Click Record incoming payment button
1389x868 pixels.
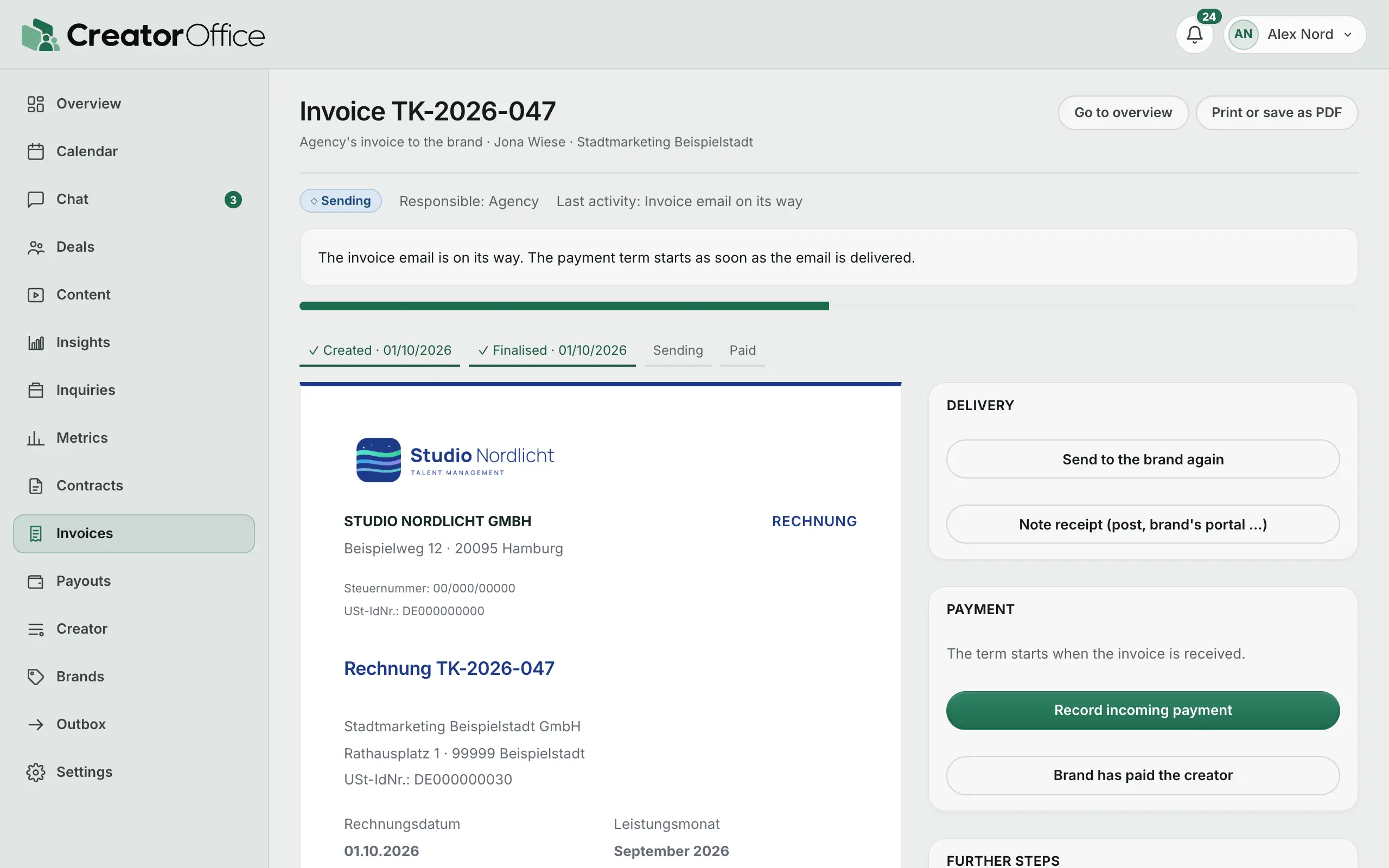click(1143, 710)
